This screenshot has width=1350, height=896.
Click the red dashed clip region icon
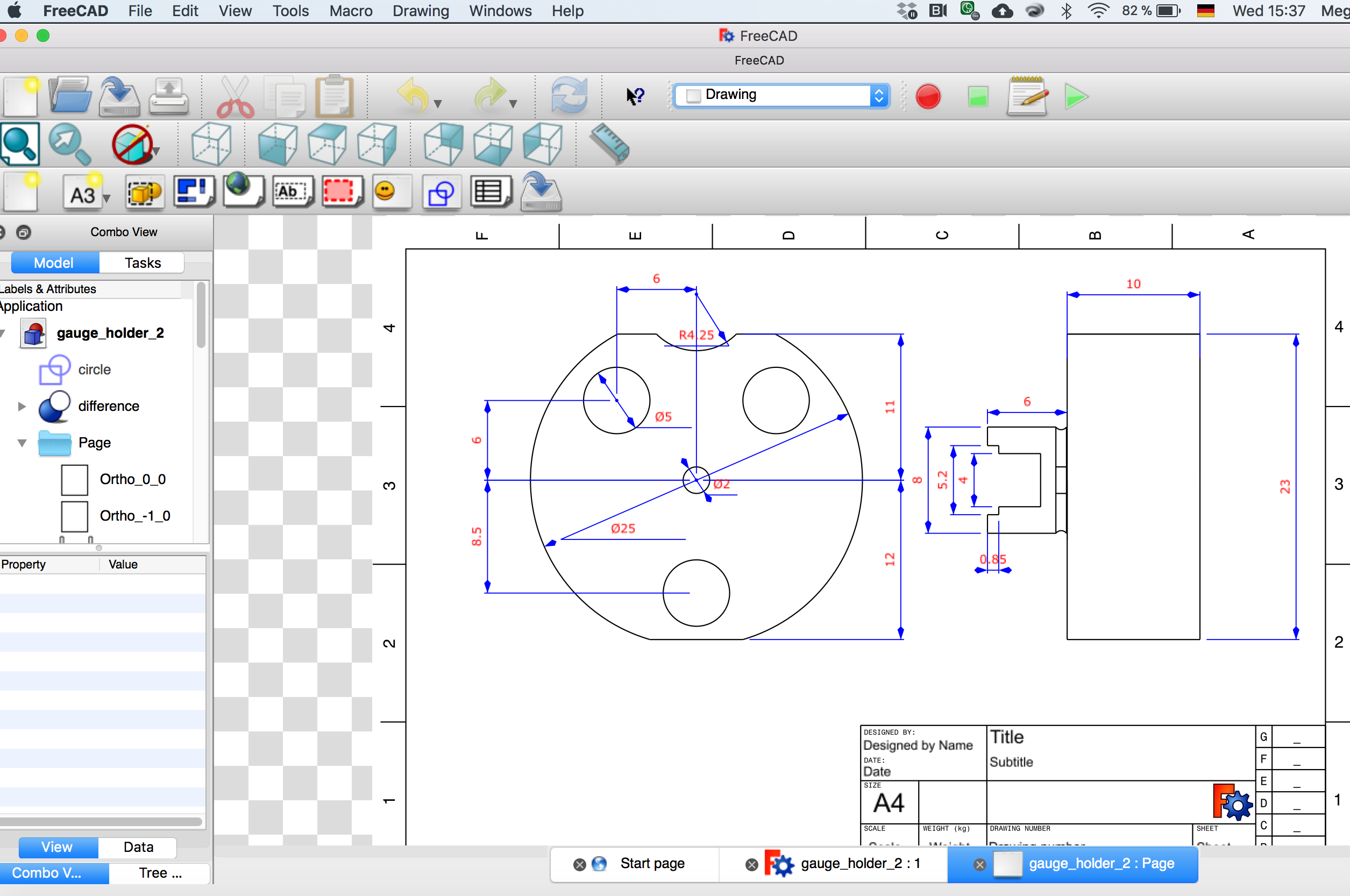341,192
